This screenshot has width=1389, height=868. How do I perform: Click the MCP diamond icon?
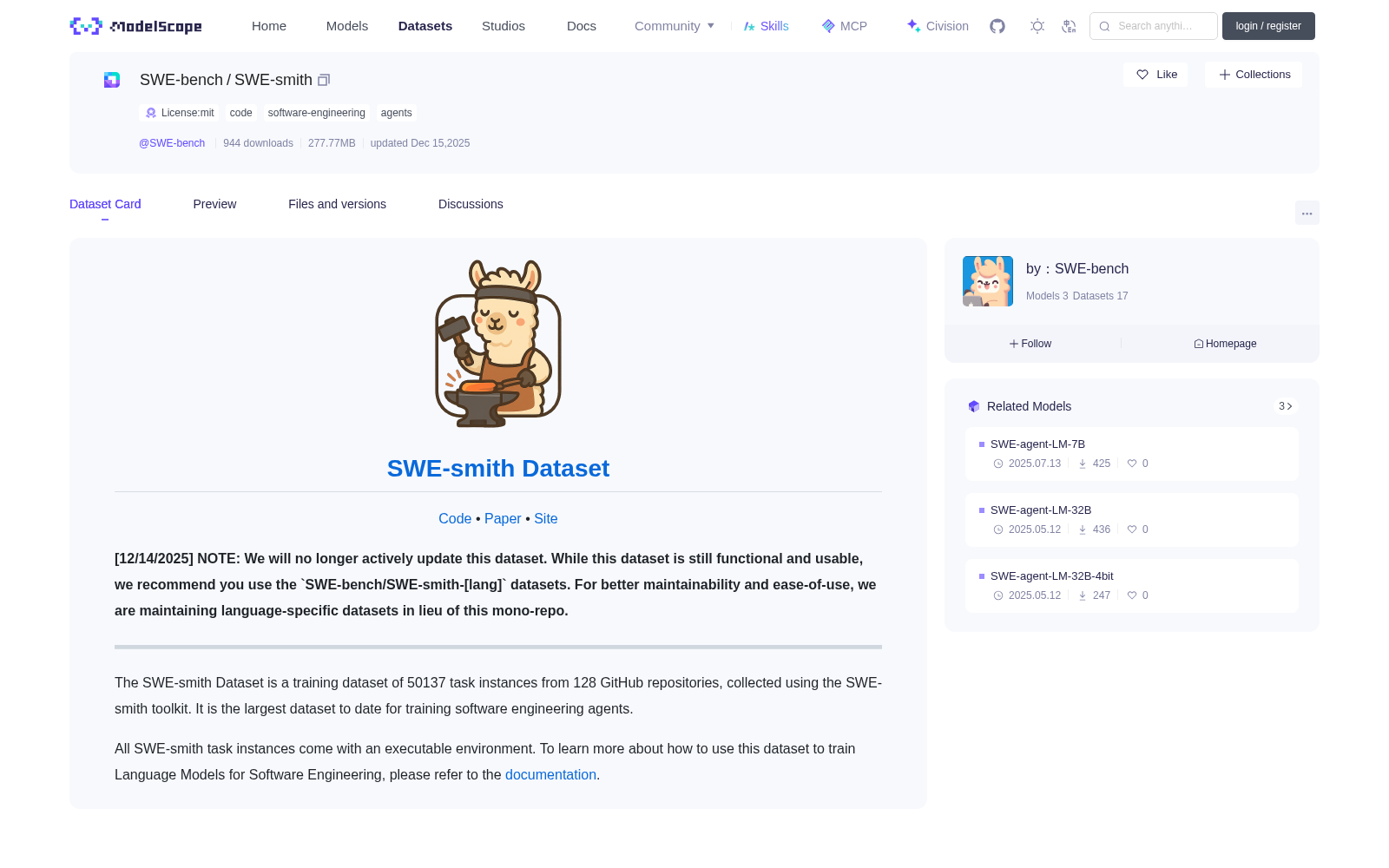pyautogui.click(x=828, y=26)
